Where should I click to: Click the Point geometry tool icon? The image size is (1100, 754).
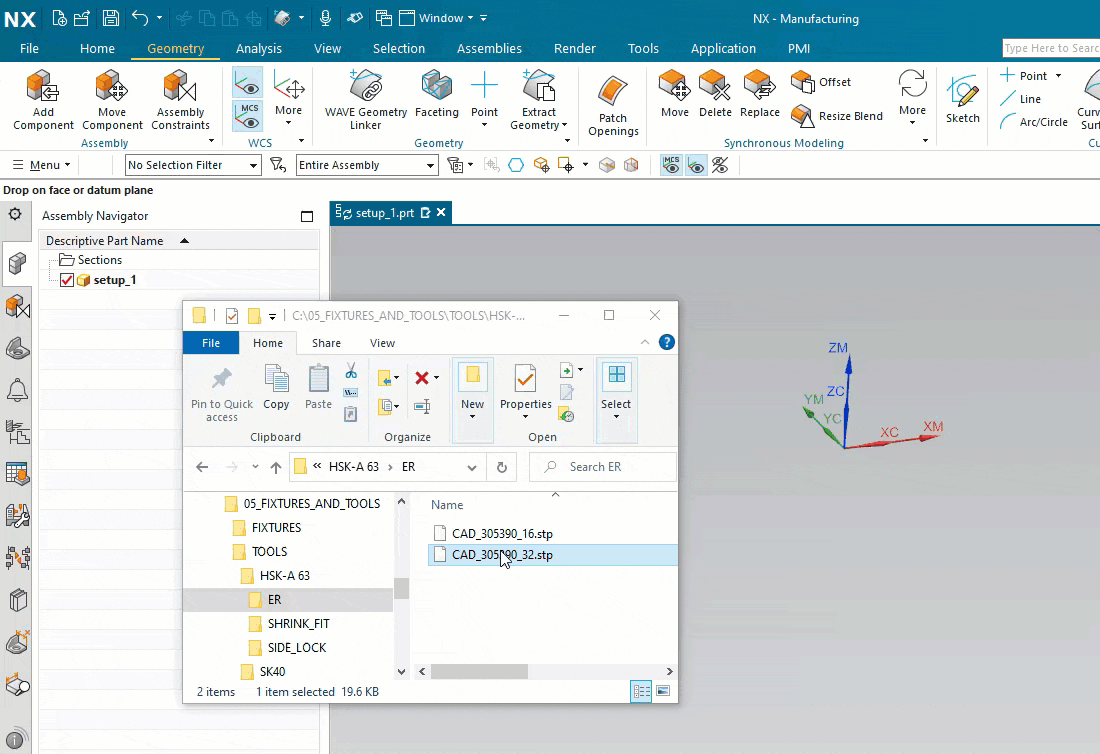484,86
